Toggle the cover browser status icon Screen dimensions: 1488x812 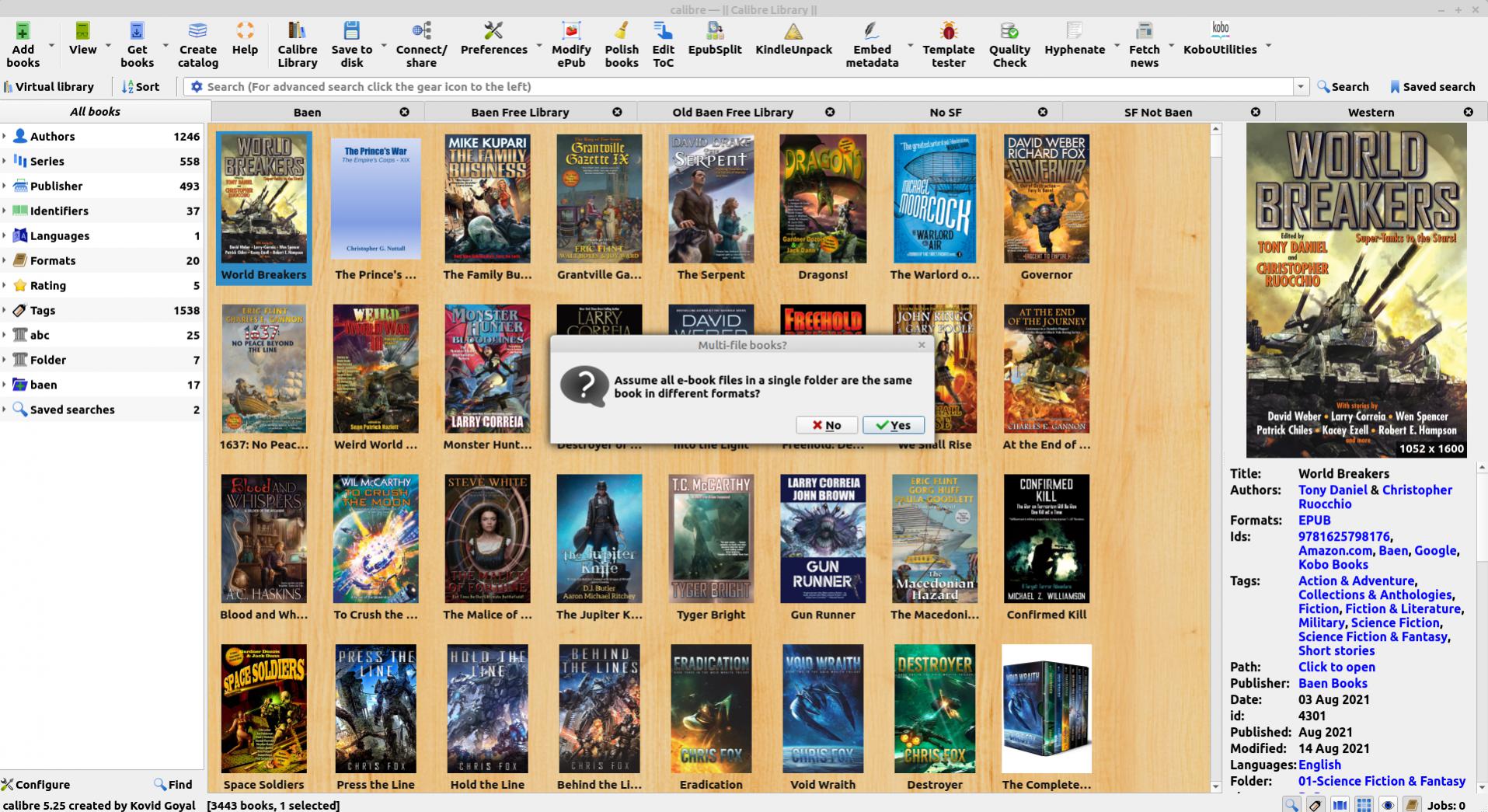(1340, 805)
